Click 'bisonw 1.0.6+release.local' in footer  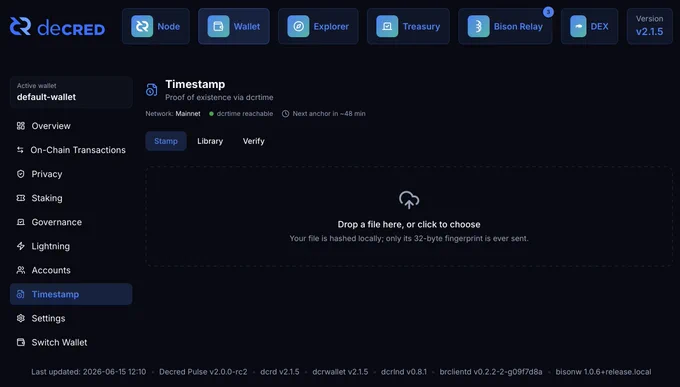click(603, 372)
